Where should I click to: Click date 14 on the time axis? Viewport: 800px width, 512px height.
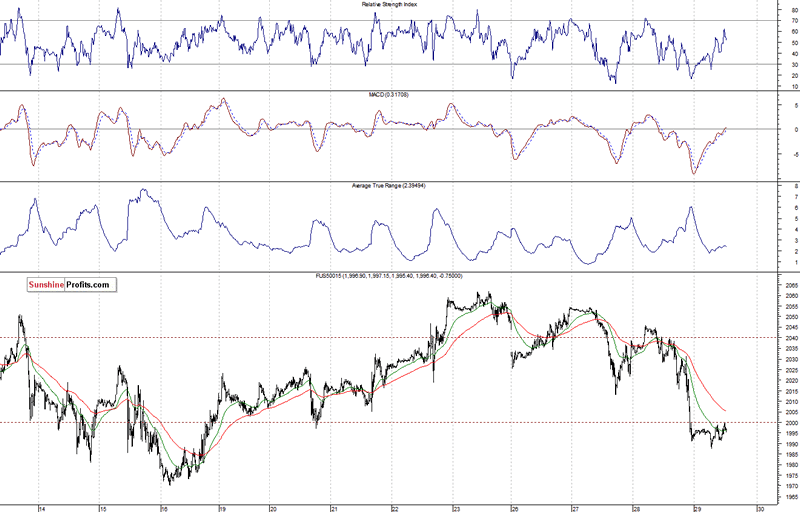pyautogui.click(x=42, y=509)
